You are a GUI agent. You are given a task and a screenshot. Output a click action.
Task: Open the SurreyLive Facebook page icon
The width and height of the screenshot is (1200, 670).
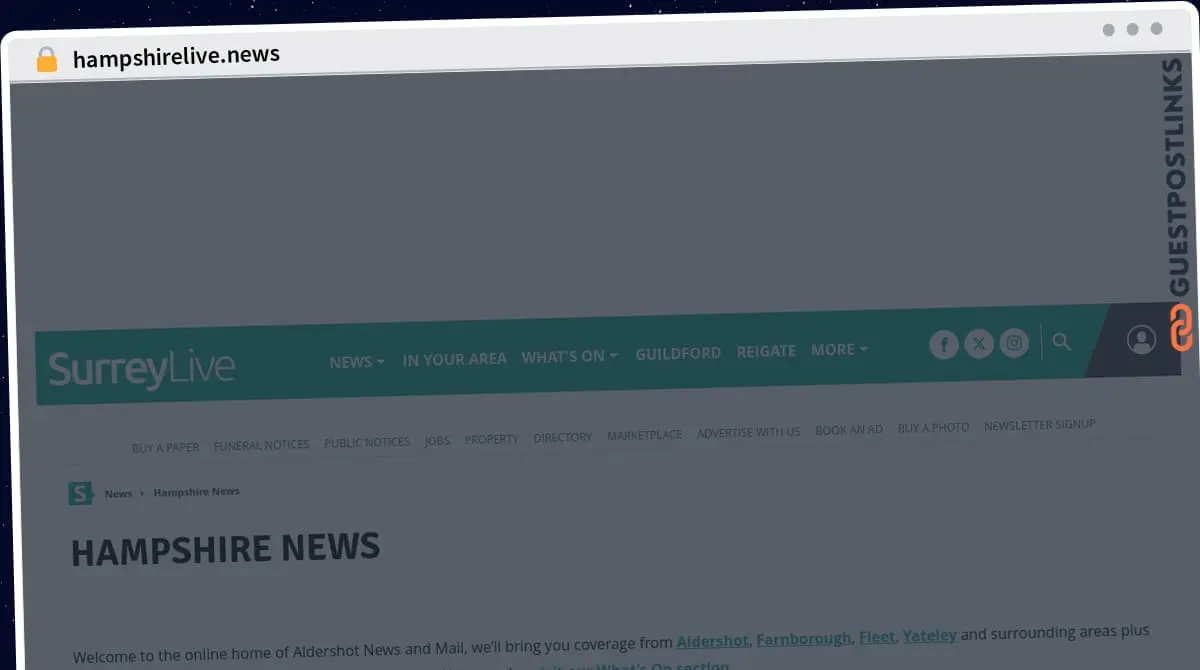(944, 345)
